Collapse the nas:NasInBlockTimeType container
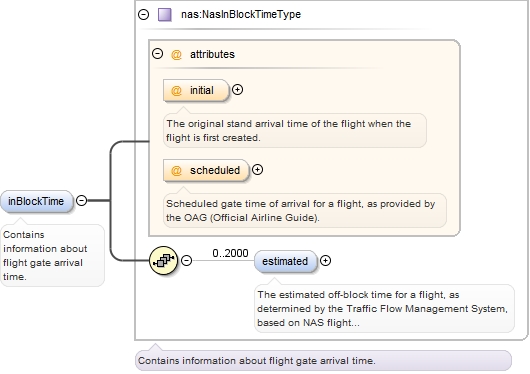This screenshot has height=374, width=530. pyautogui.click(x=144, y=14)
